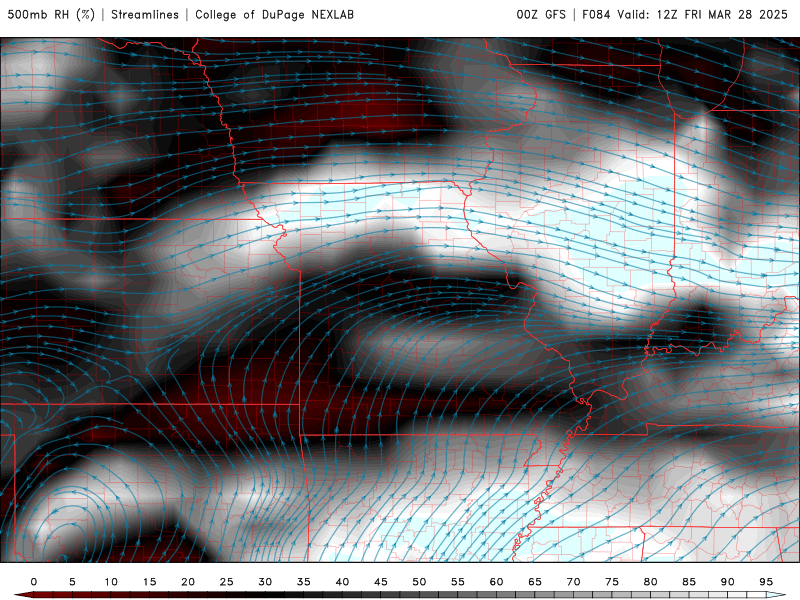The width and height of the screenshot is (800, 600).
Task: Click the colorbar label '55'
Action: coord(458,582)
